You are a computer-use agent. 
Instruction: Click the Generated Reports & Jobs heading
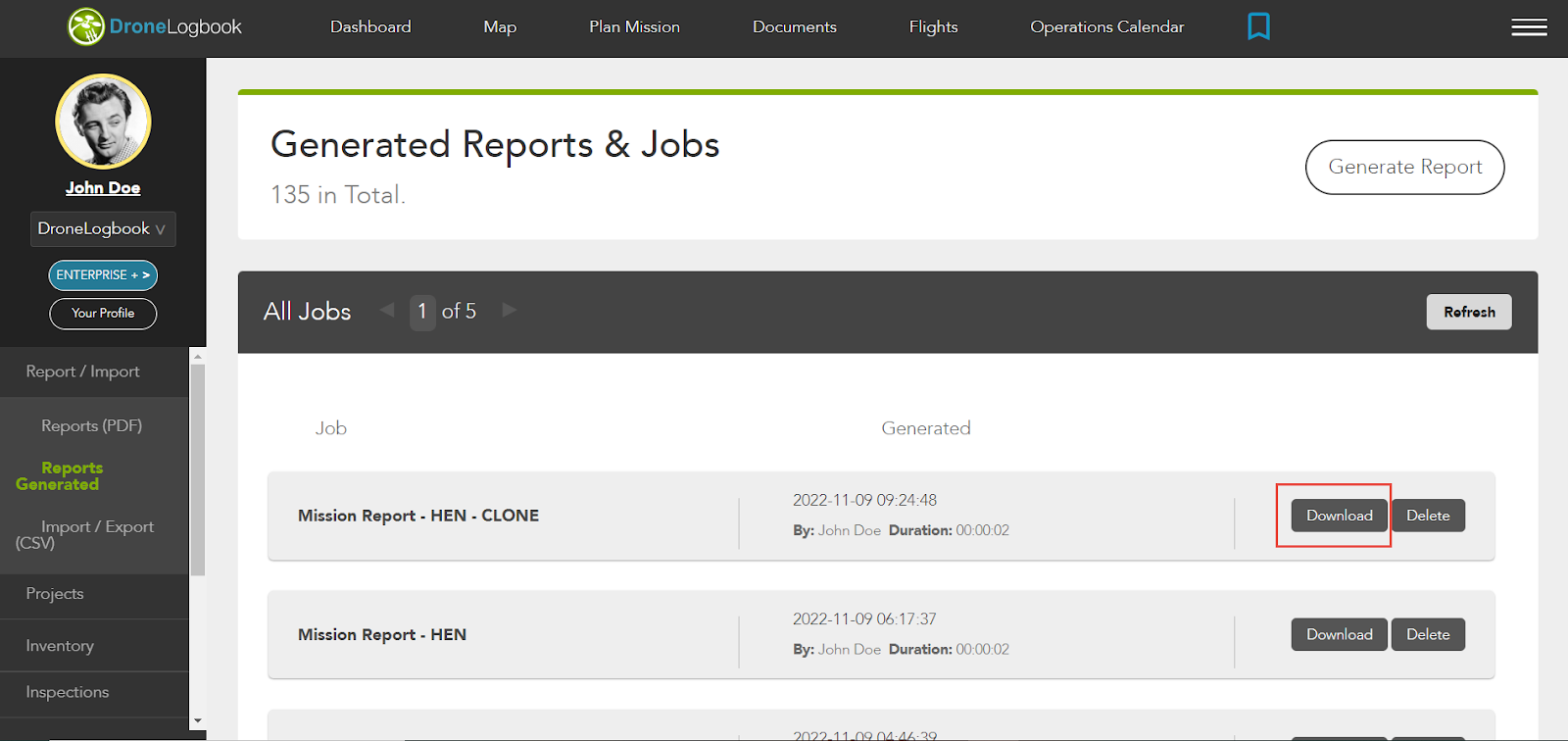495,144
